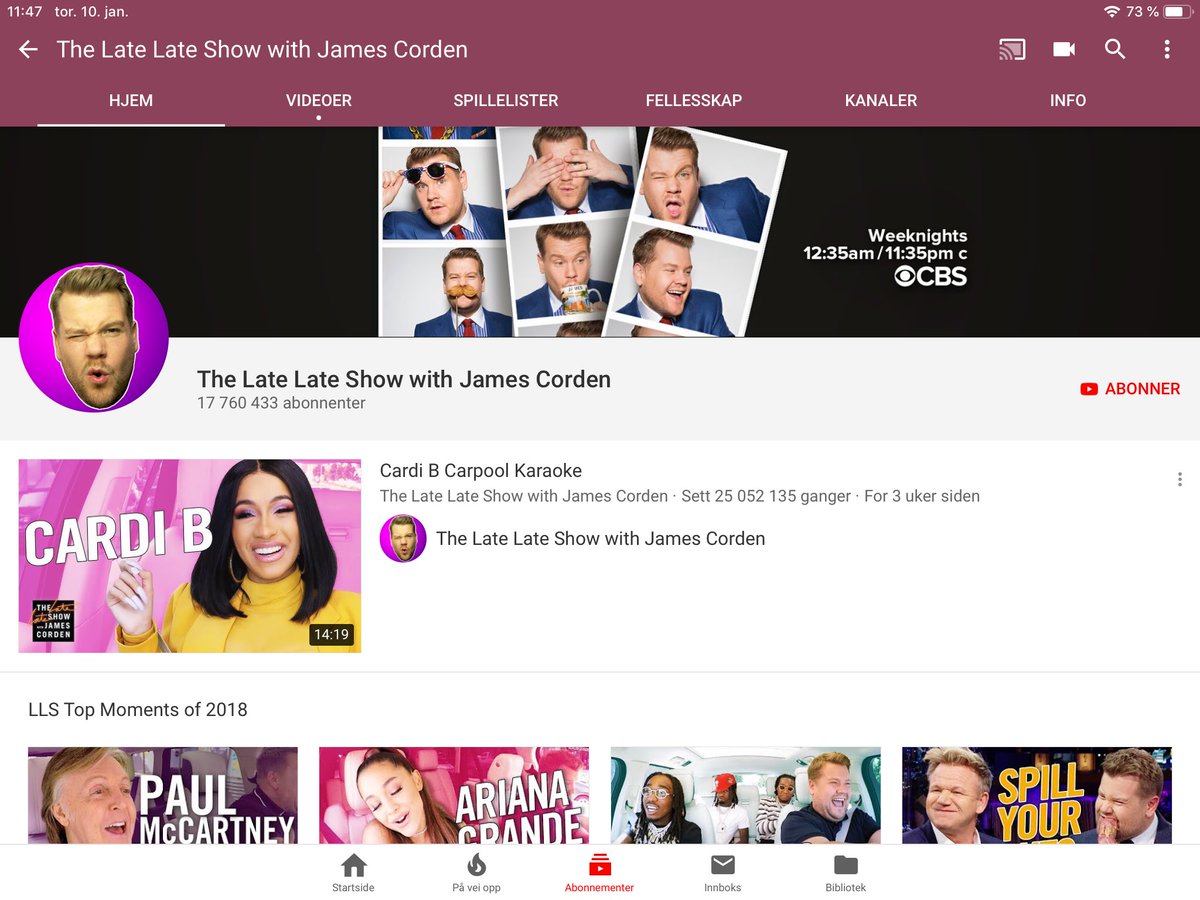Open search with the magnifier icon
The width and height of the screenshot is (1200, 900).
coord(1115,49)
